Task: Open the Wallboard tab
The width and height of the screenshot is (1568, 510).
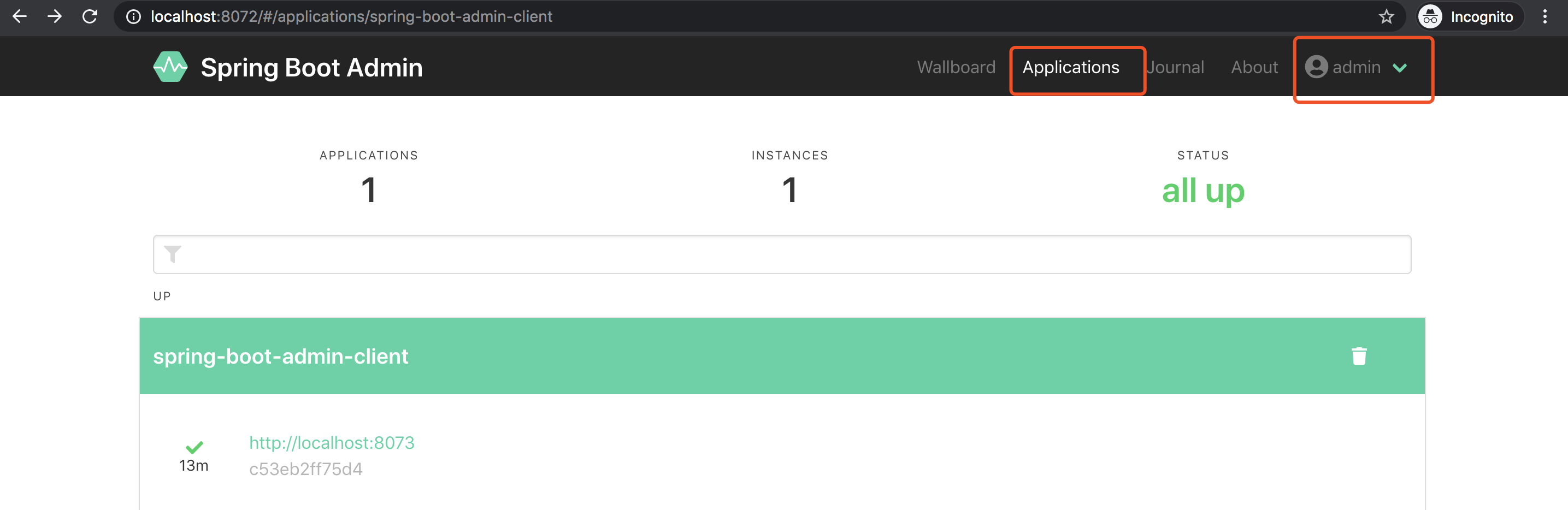Action: 956,67
